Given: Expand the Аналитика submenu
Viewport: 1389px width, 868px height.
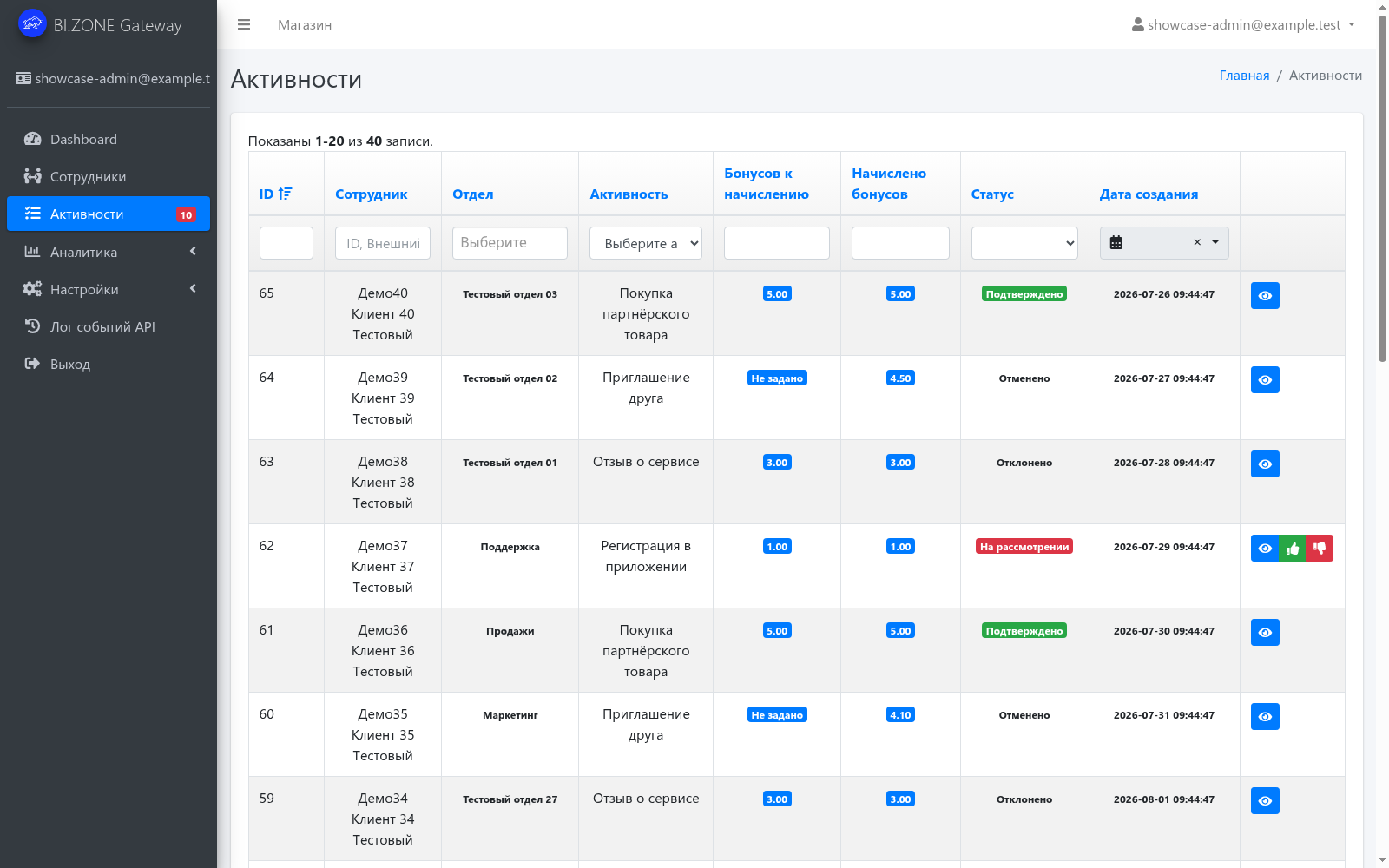Looking at the screenshot, I should pyautogui.click(x=109, y=252).
